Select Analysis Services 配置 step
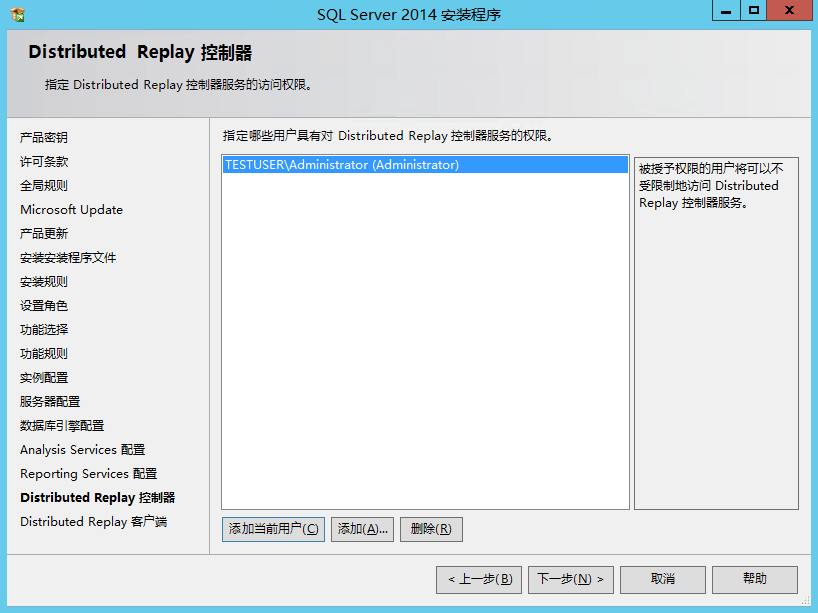 (x=82, y=449)
